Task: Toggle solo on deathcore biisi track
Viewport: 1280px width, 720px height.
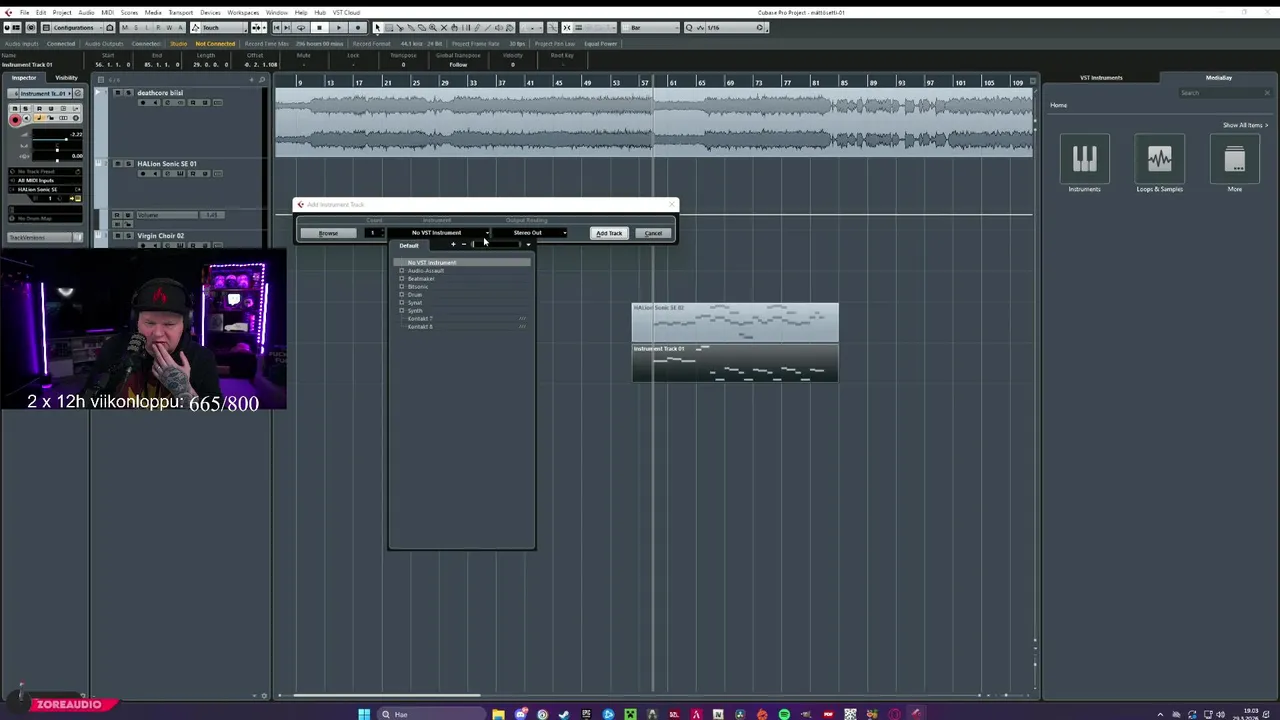Action: point(128,93)
